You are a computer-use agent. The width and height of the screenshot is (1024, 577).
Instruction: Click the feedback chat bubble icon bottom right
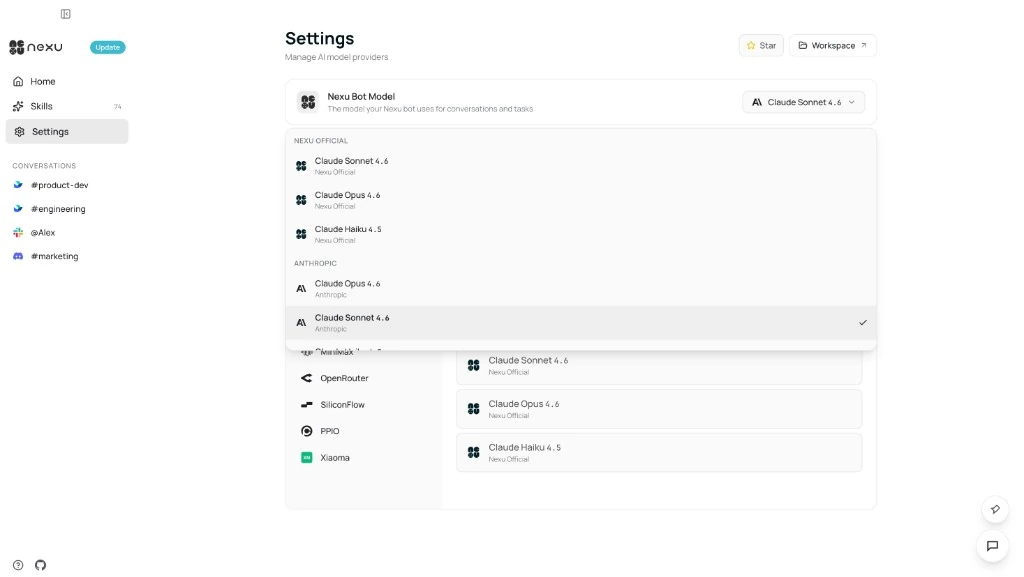tap(993, 546)
